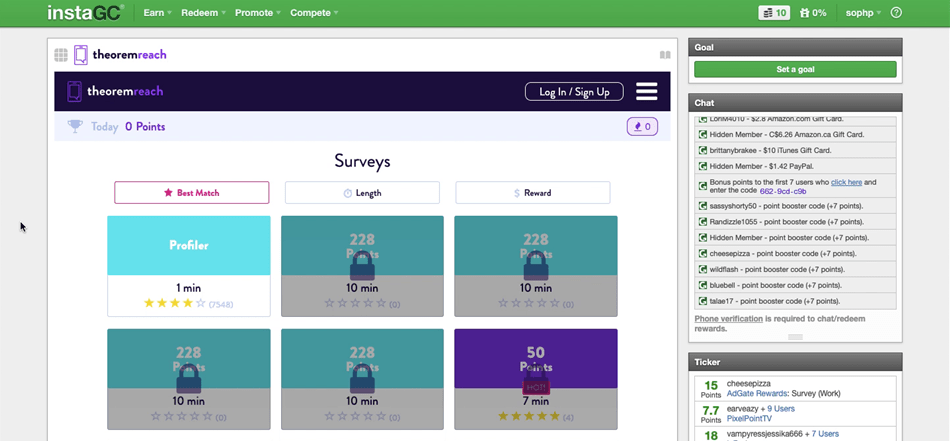Viewport: 950px width, 441px height.
Task: Click the HOT! badge on 50 Points survey
Action: click(536, 388)
